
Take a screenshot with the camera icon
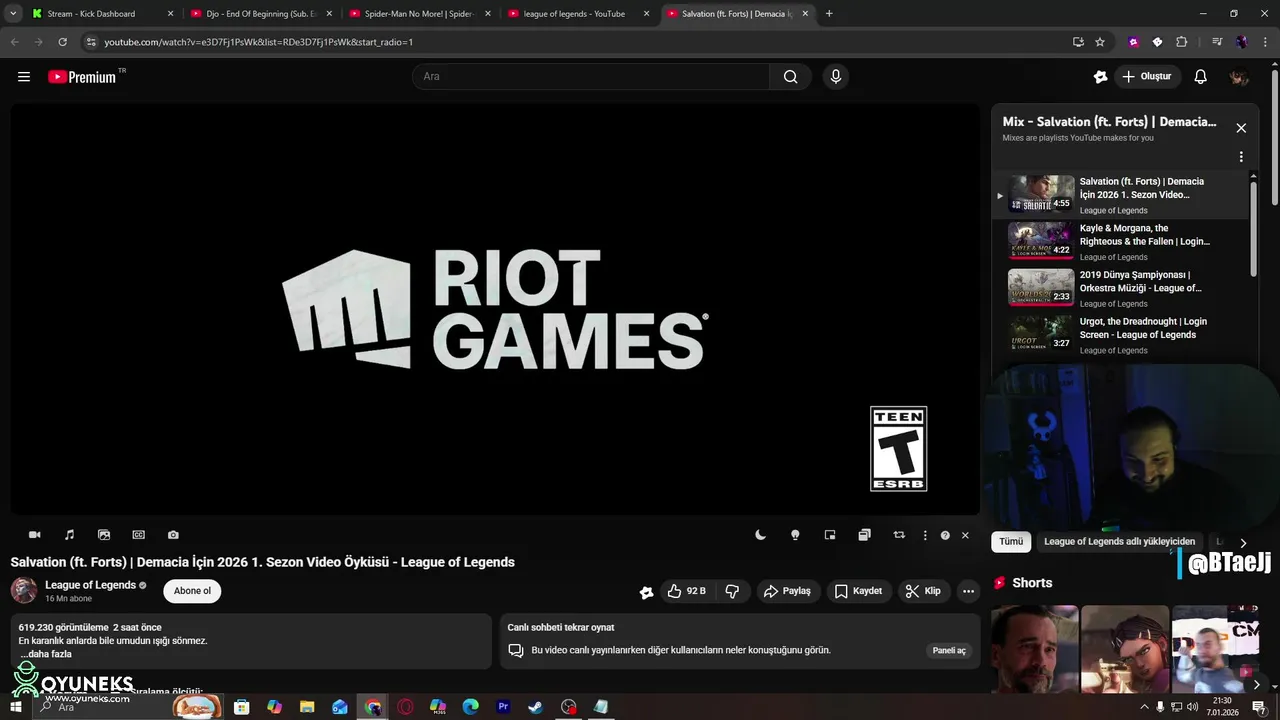(173, 535)
